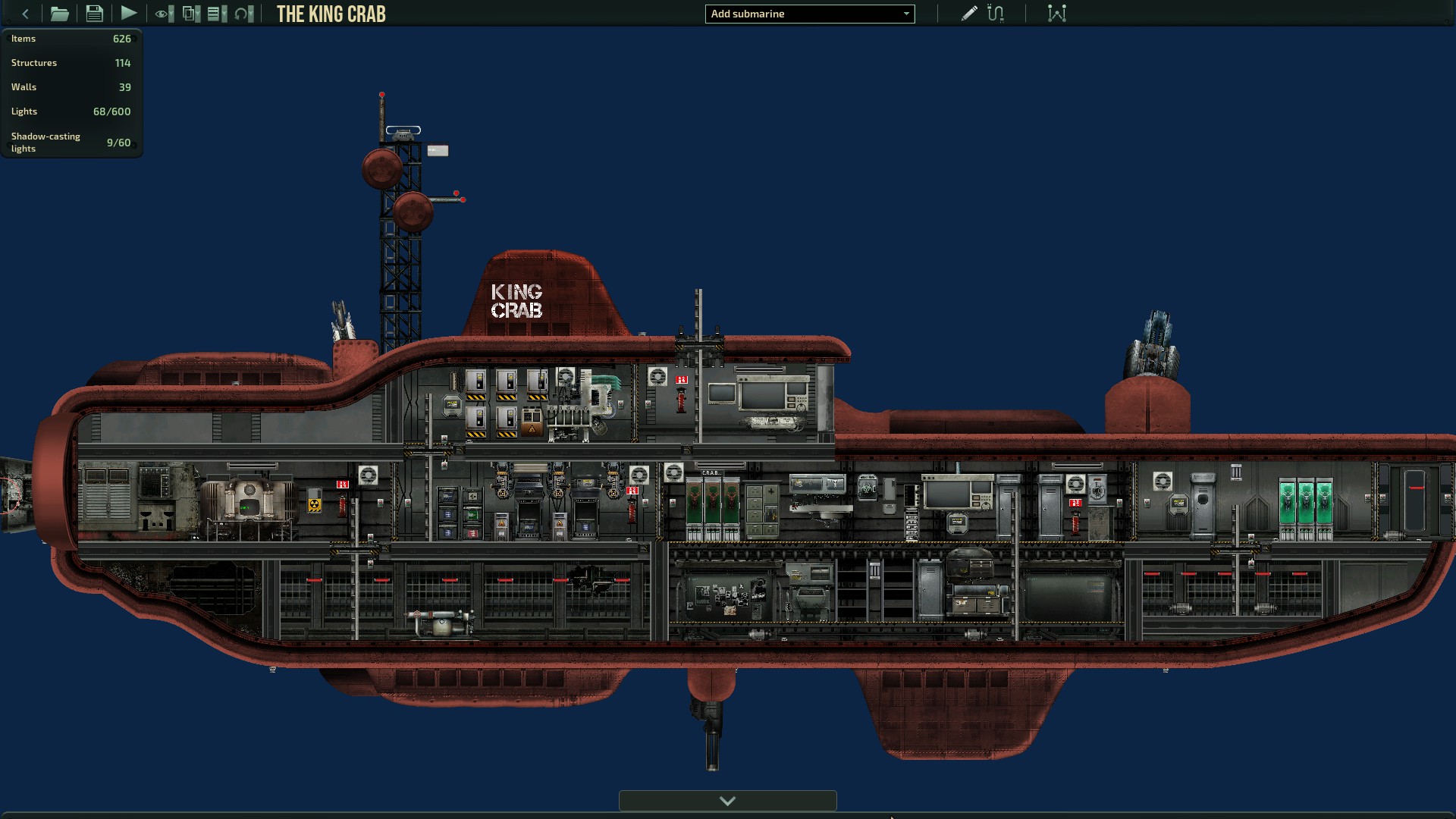Open the Add submarine dropdown

810,14
